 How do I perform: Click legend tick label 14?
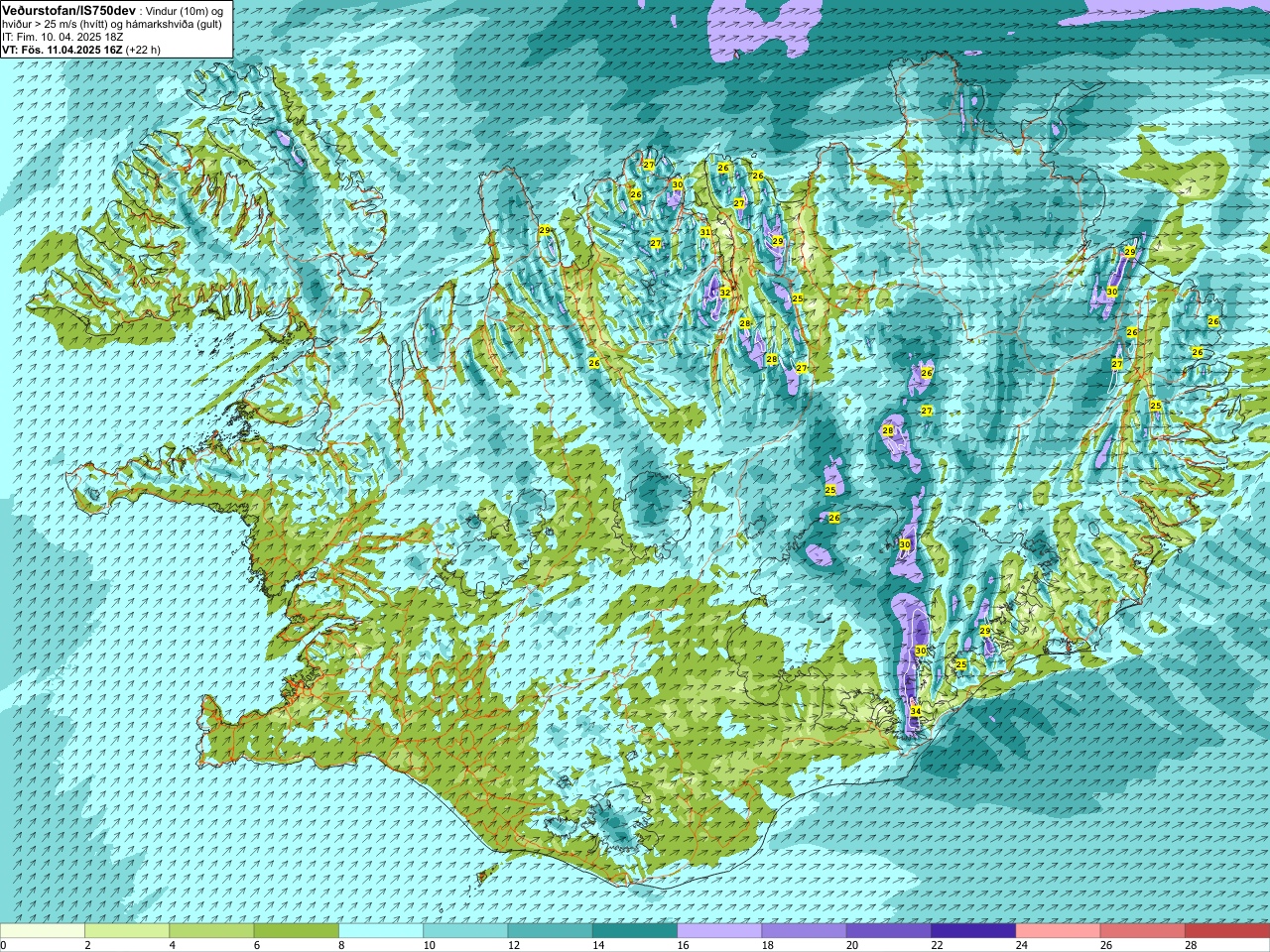(598, 946)
